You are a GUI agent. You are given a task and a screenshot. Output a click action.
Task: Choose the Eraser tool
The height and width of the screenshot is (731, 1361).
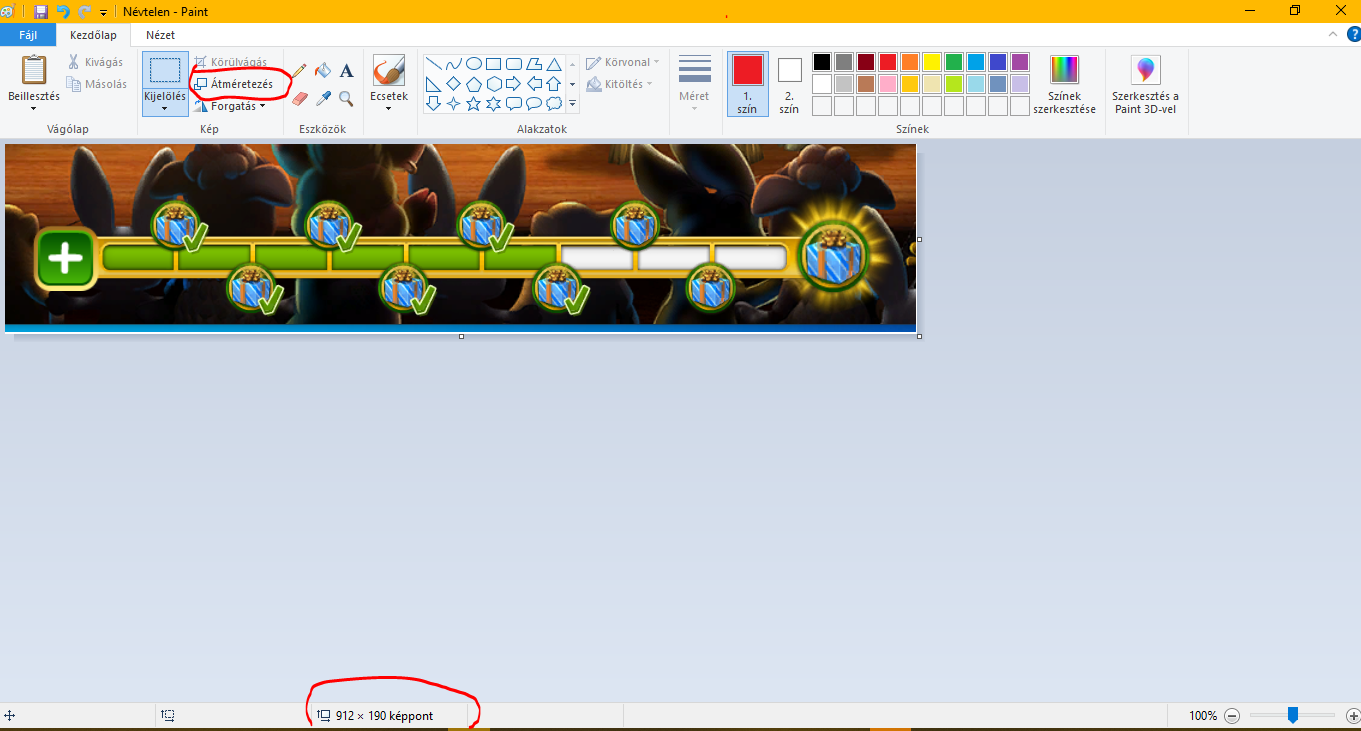[x=299, y=98]
